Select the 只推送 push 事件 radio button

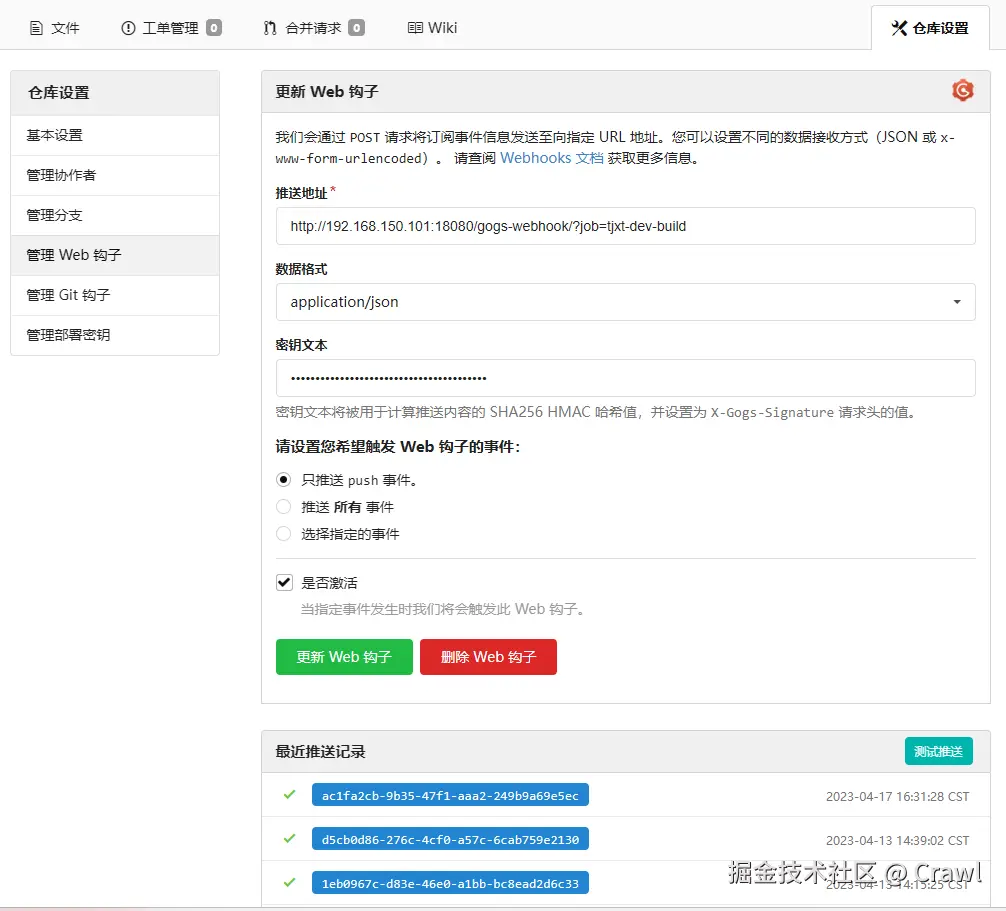[284, 480]
